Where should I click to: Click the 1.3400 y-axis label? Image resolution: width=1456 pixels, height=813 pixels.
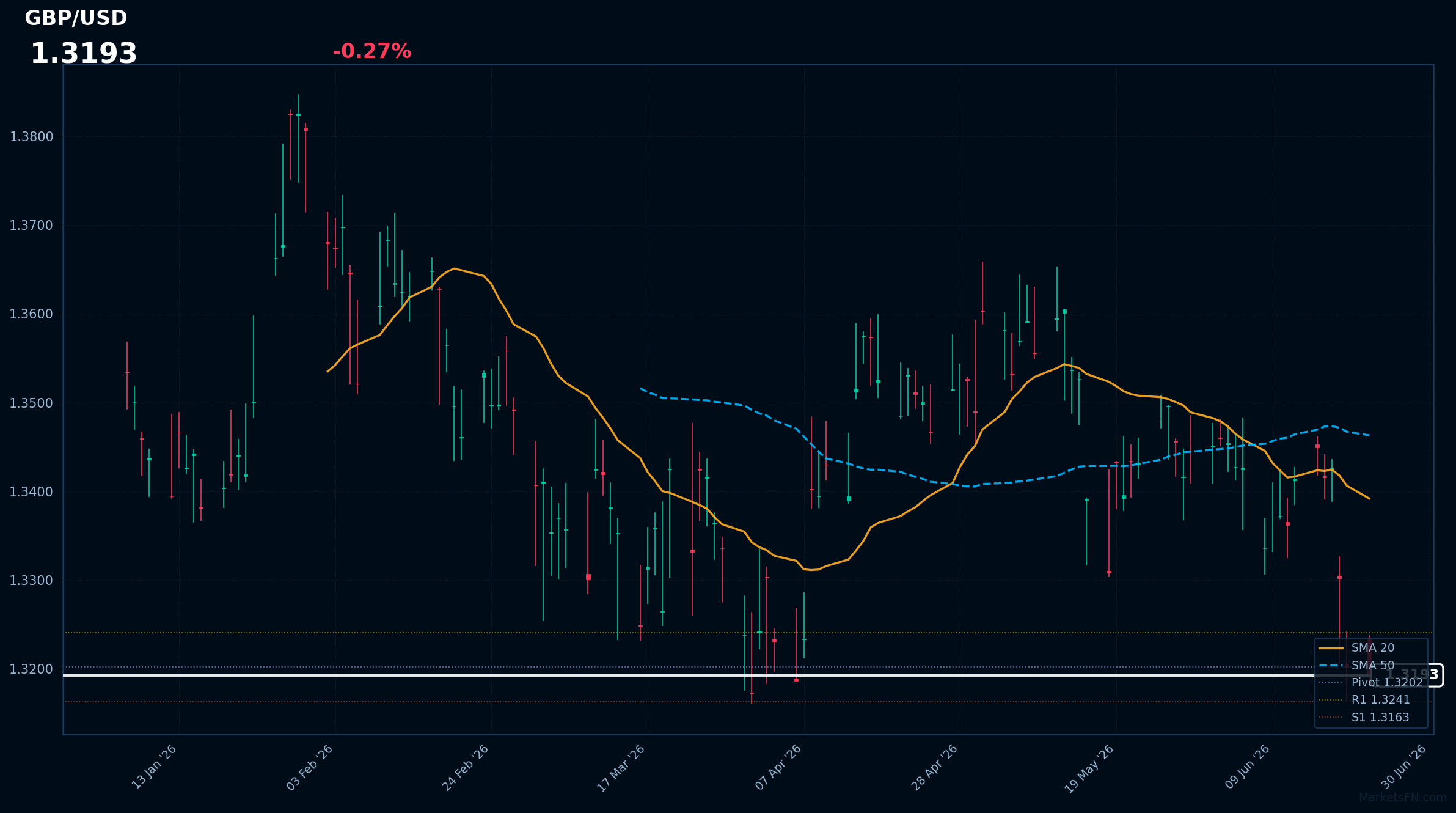pyautogui.click(x=32, y=492)
